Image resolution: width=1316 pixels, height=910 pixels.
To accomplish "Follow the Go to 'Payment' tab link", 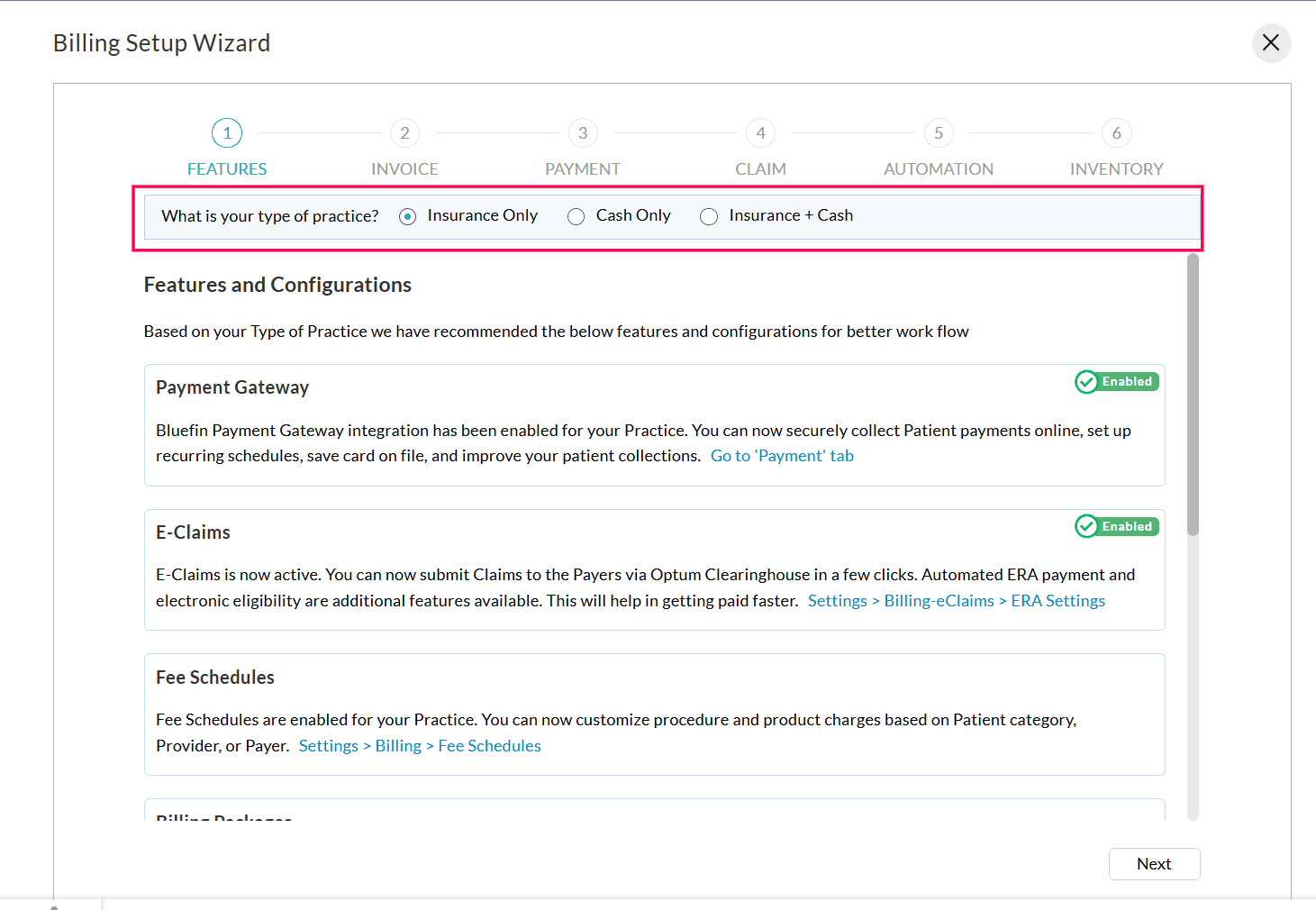I will tap(782, 456).
